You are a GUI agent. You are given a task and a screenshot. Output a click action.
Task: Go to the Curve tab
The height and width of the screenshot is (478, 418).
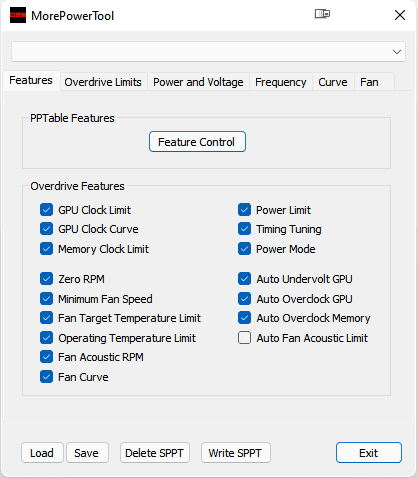(333, 82)
